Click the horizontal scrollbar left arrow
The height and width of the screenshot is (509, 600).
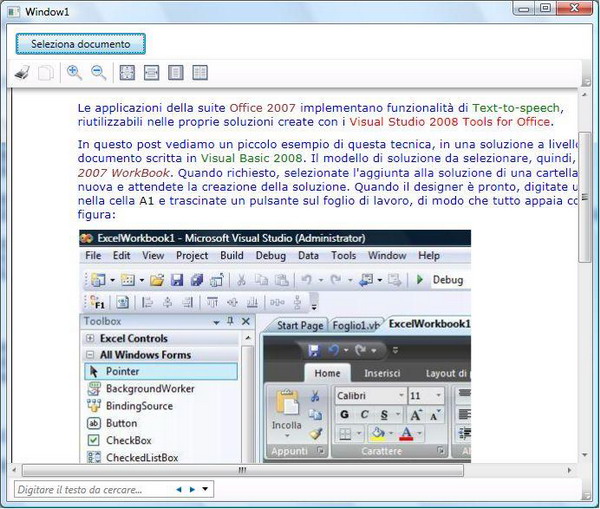click(x=14, y=470)
